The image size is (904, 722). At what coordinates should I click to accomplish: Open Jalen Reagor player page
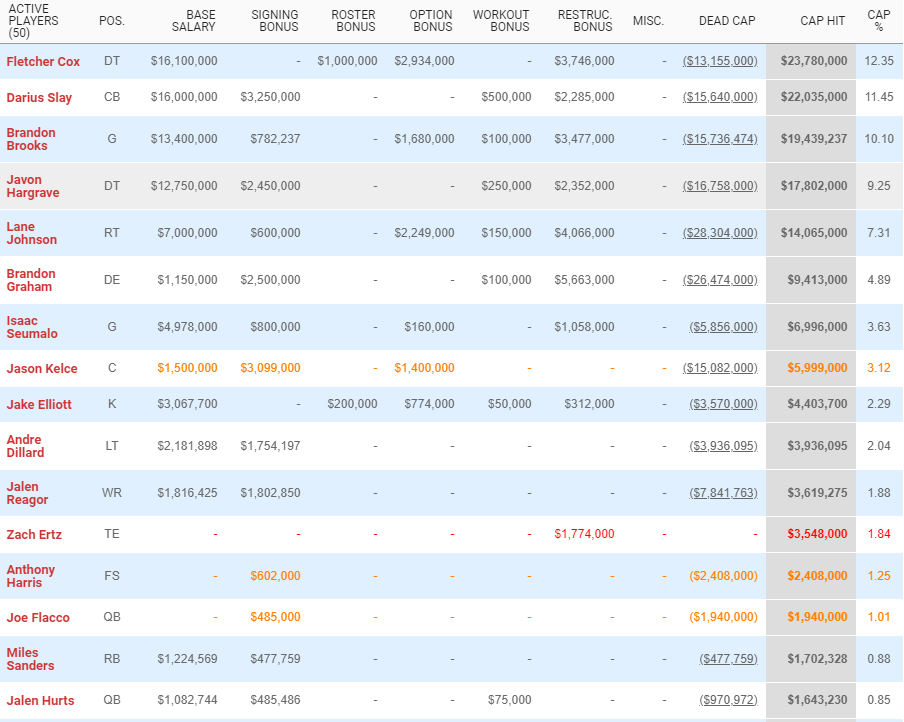pyautogui.click(x=27, y=493)
